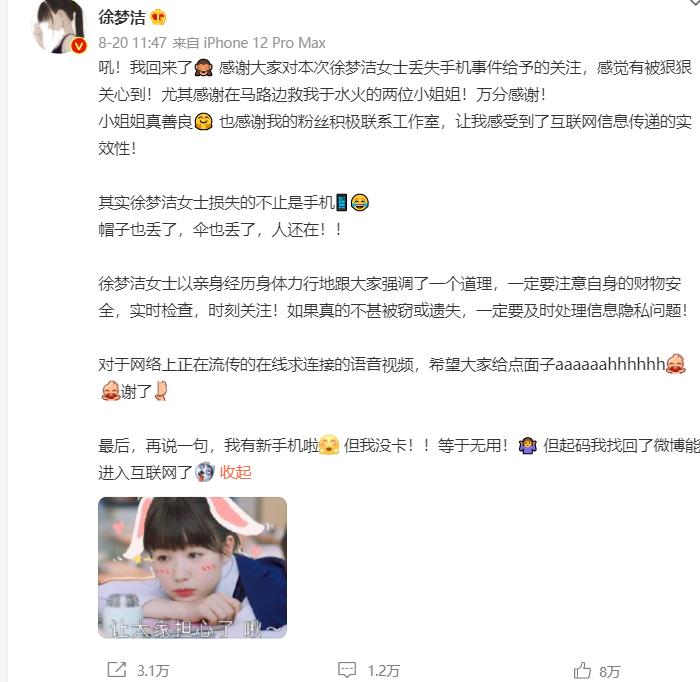This screenshot has height=682, width=700.
Task: Click the crying-laugh emoji after the phone
Action: coord(359,203)
